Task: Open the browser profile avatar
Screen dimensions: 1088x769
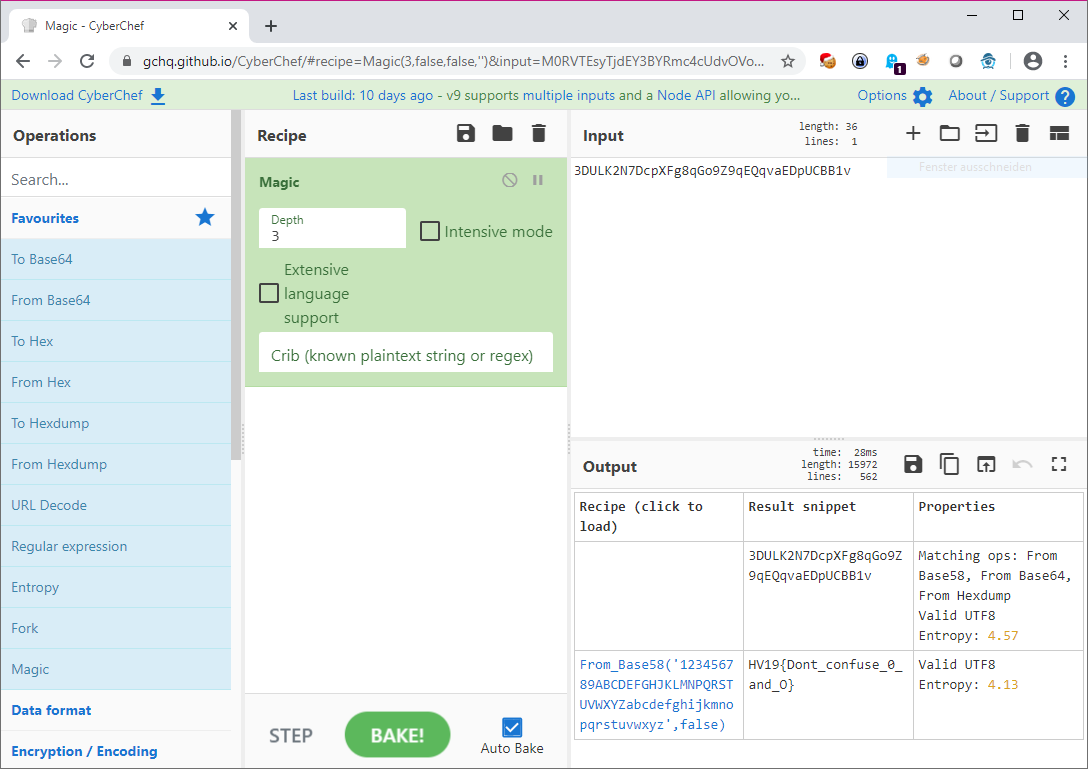Action: pos(1032,61)
